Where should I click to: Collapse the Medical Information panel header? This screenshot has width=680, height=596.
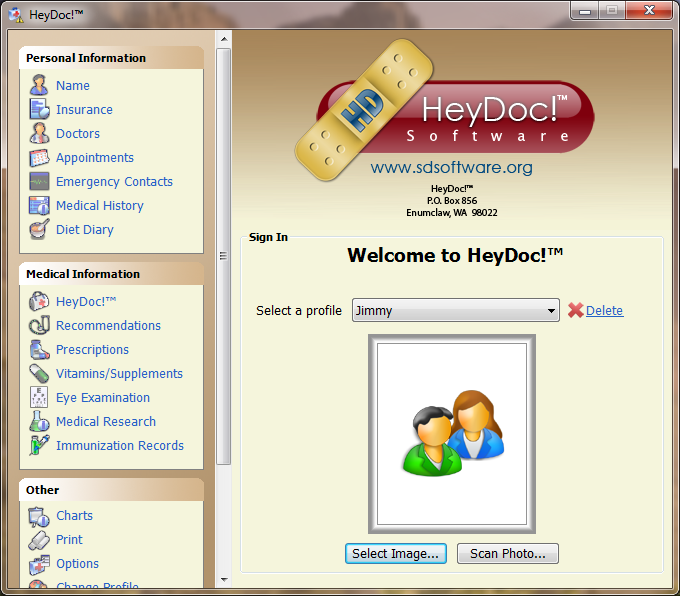111,274
